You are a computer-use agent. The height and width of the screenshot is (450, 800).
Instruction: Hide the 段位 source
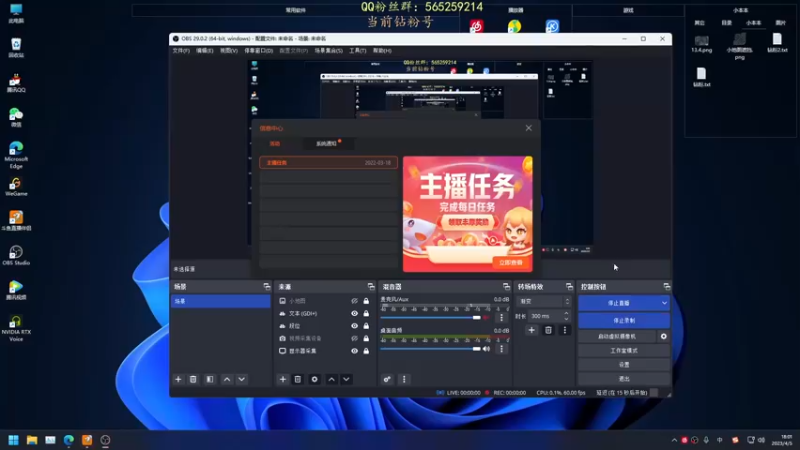354,326
